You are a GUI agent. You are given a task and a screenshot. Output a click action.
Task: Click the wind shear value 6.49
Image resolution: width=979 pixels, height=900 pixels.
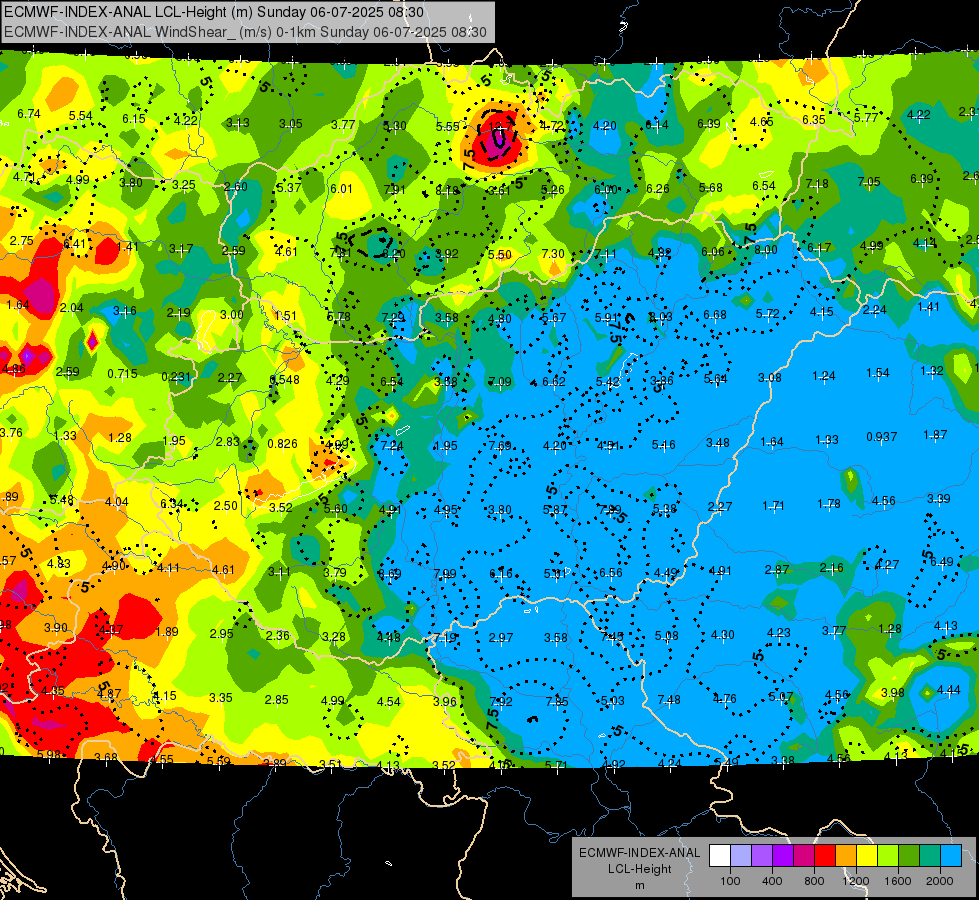pos(942,562)
